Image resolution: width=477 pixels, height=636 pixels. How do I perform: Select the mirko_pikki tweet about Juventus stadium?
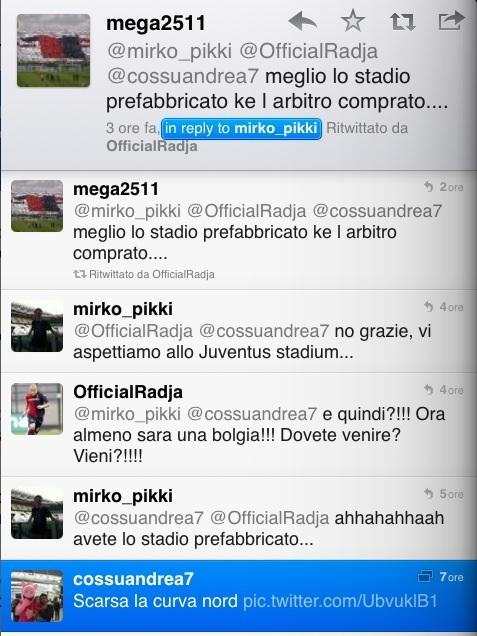238,331
